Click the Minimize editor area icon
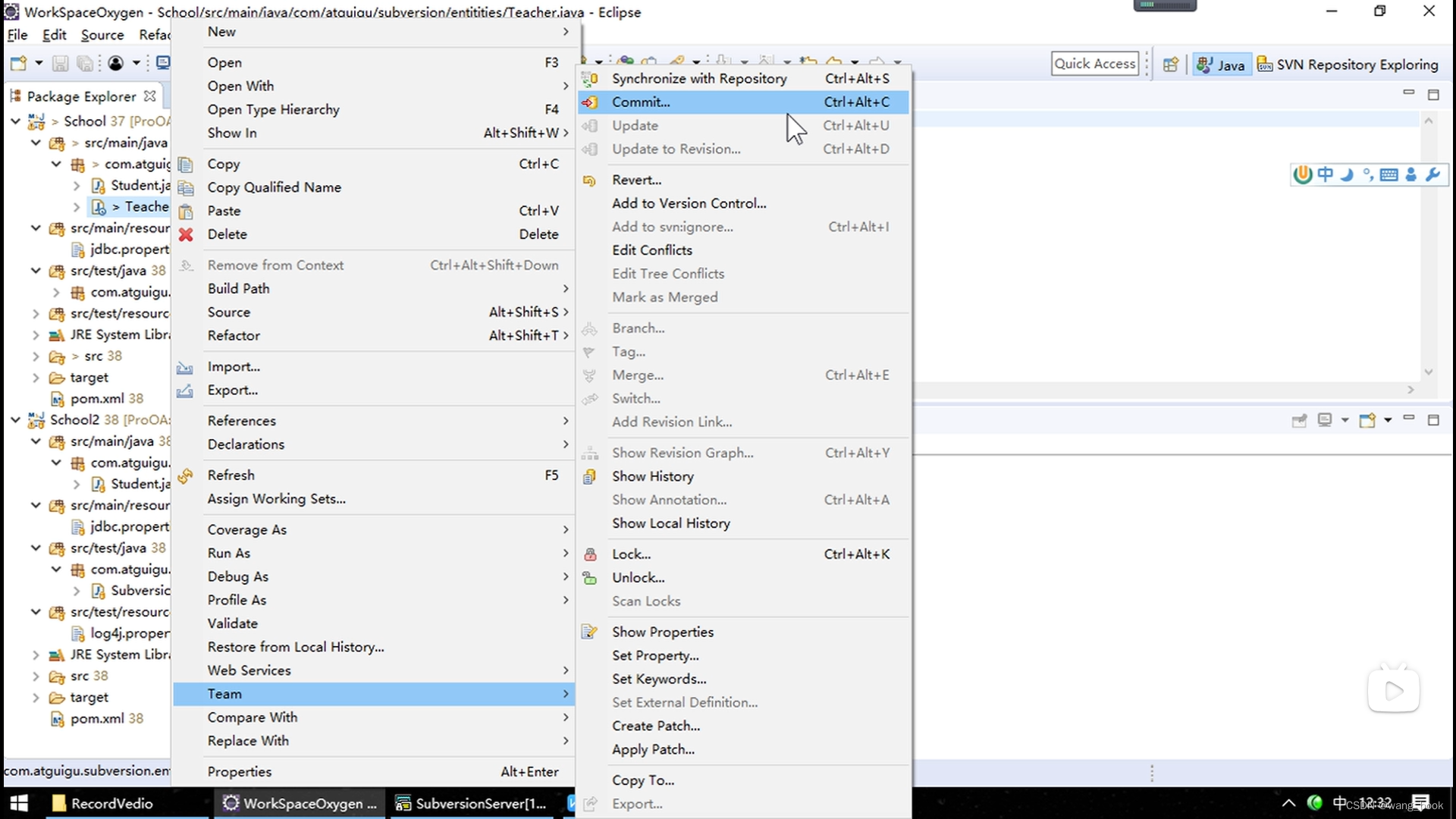This screenshot has width=1456, height=819. point(1409,93)
